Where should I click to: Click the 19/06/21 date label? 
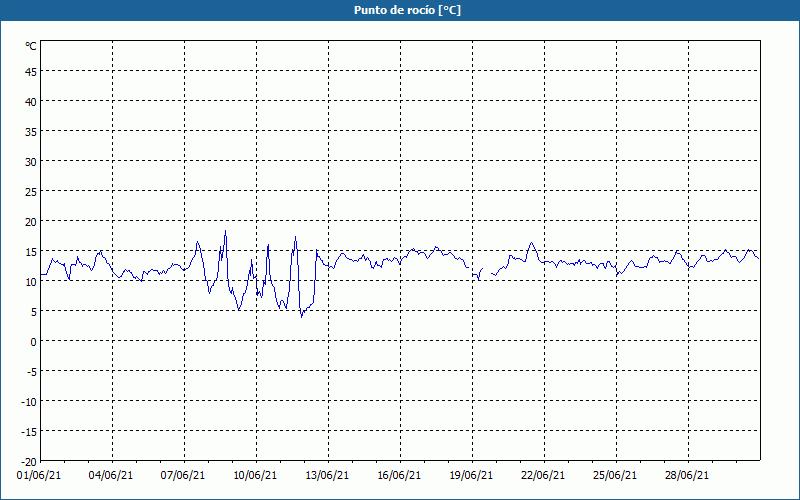[x=471, y=475]
